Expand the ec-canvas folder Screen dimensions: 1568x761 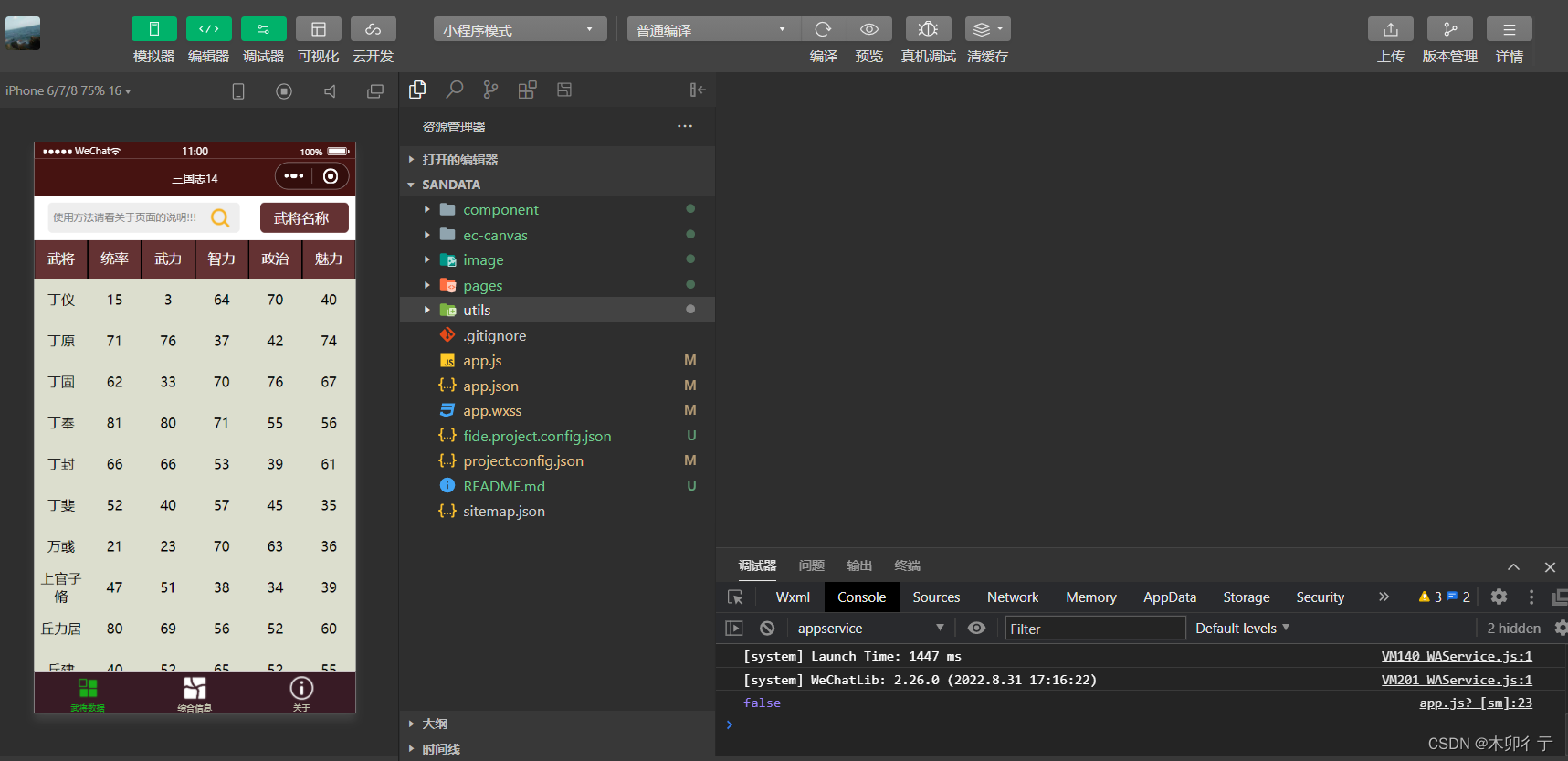pyautogui.click(x=557, y=235)
